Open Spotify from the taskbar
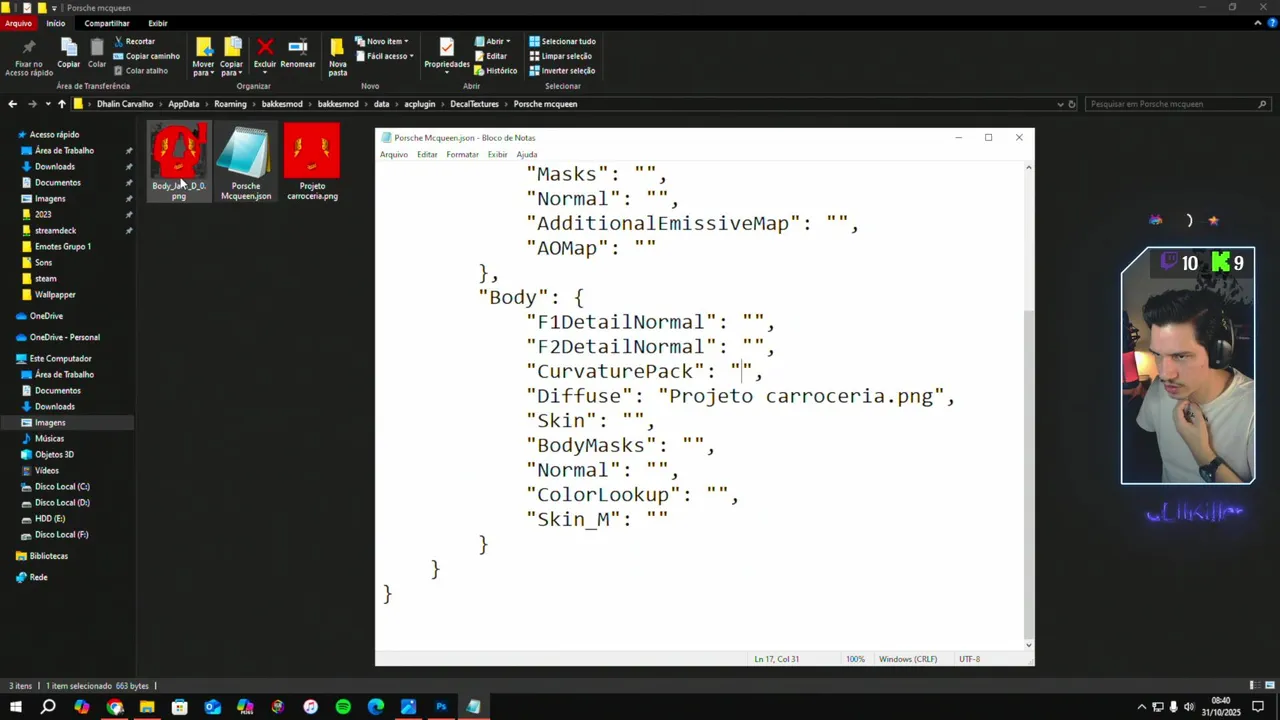This screenshot has width=1280, height=720. click(343, 707)
